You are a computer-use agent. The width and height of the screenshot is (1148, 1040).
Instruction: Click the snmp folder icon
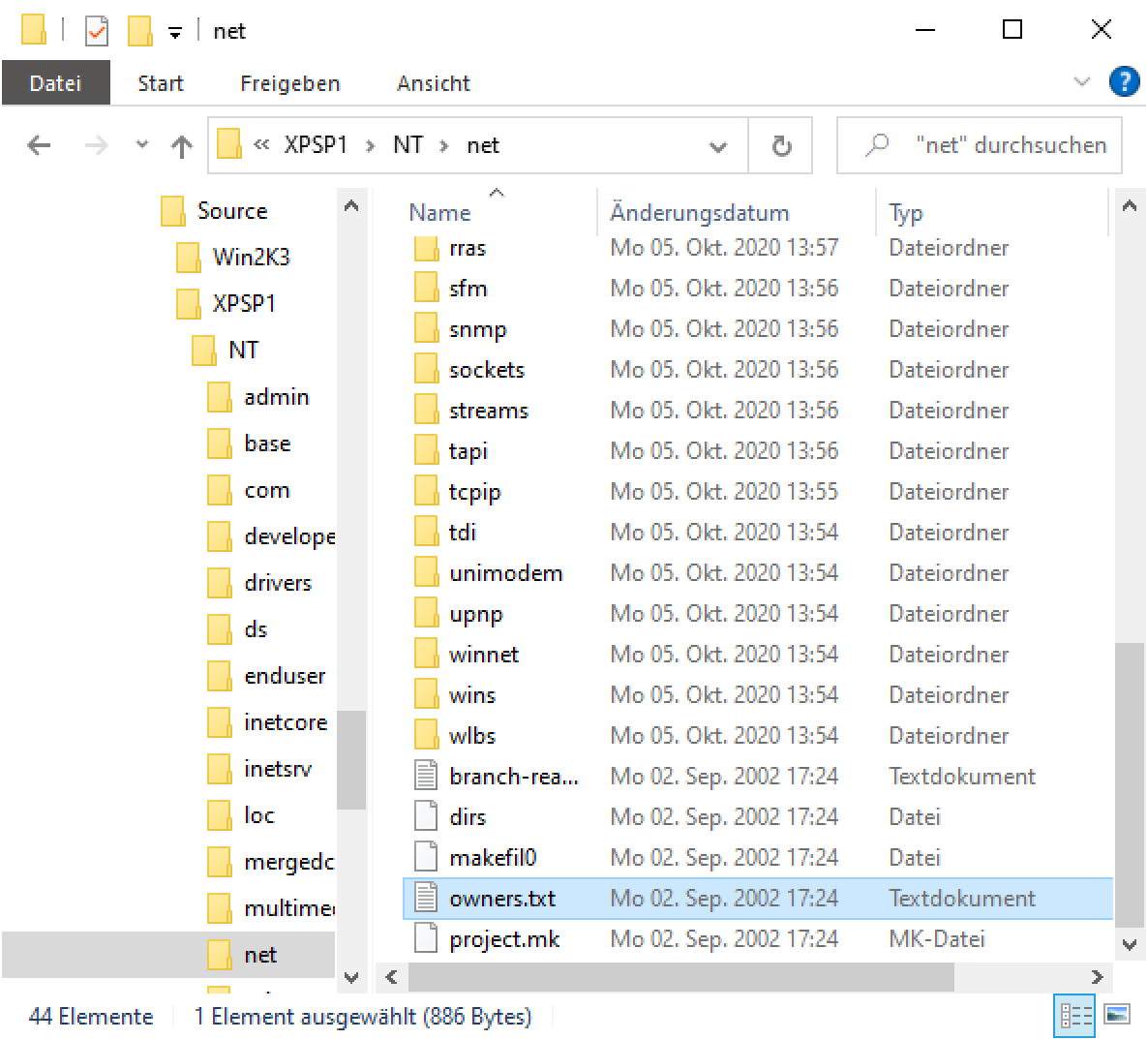[x=426, y=329]
